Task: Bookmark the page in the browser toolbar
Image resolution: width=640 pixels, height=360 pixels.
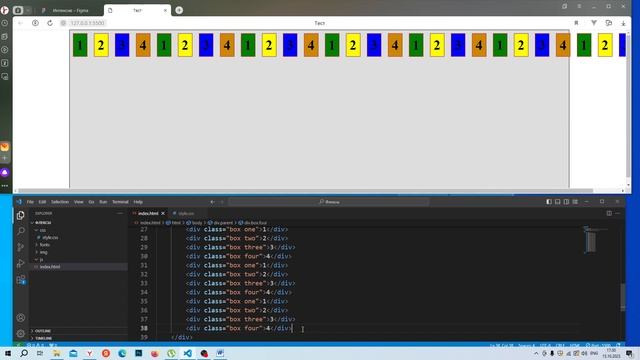Action: pos(576,23)
